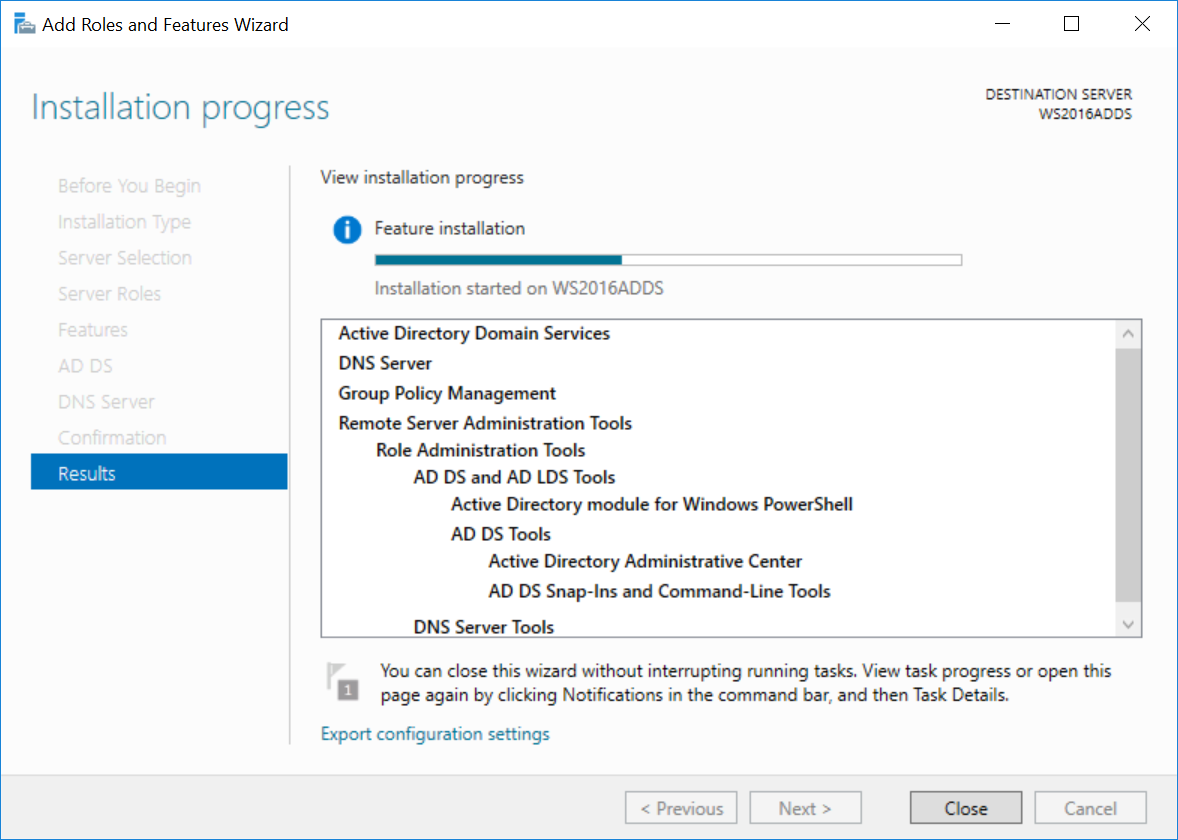Click the 'Feature installation' label
This screenshot has width=1178, height=840.
[x=450, y=228]
